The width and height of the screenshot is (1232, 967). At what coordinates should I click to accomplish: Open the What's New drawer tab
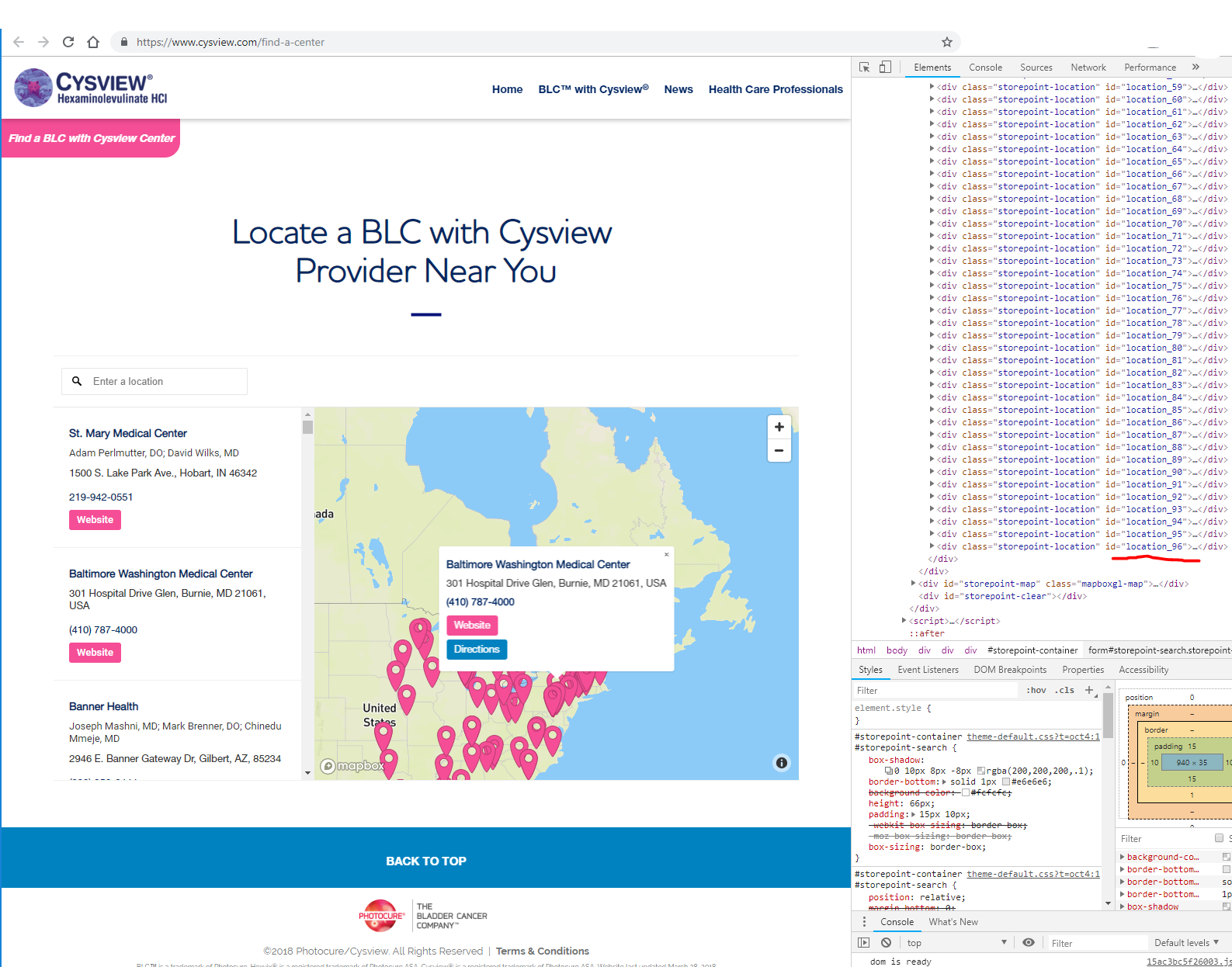point(953,922)
